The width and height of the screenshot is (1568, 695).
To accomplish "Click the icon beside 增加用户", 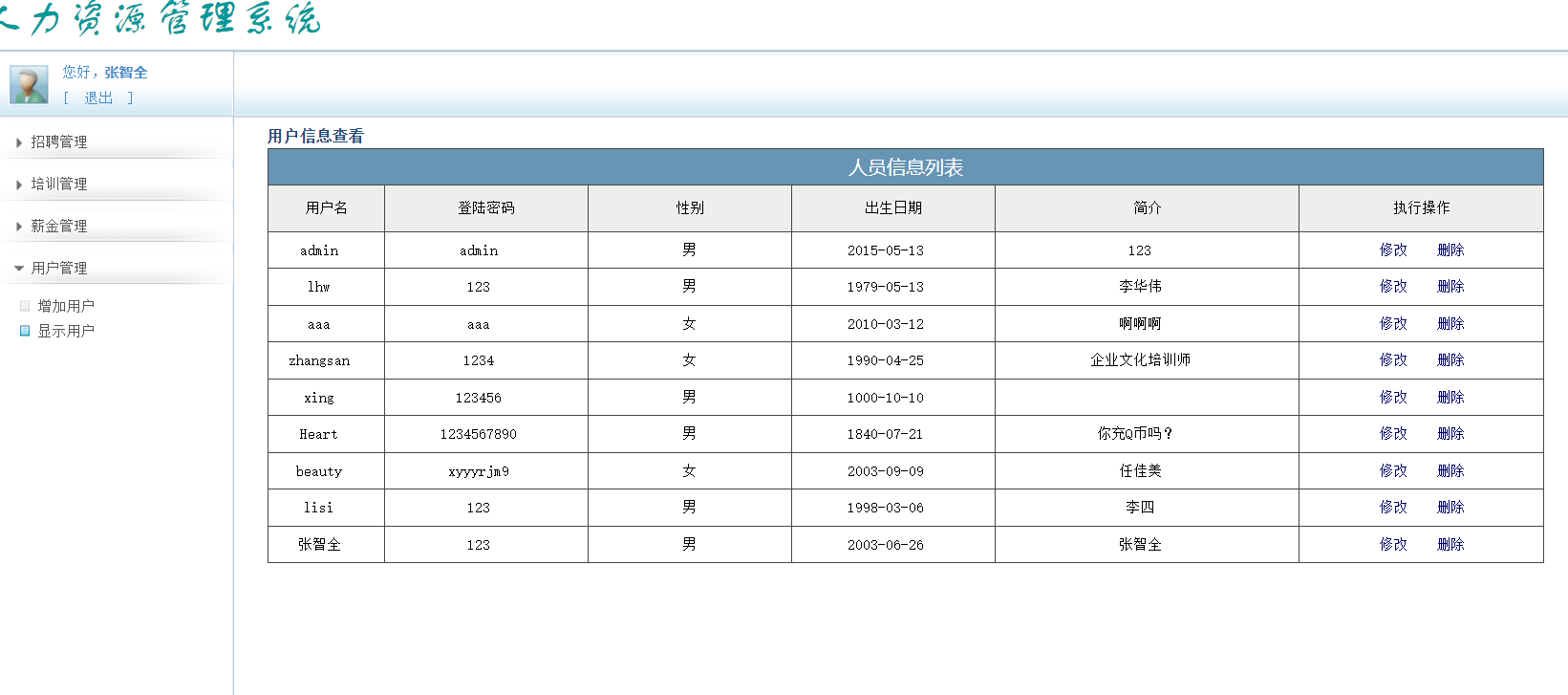I will pos(25,306).
